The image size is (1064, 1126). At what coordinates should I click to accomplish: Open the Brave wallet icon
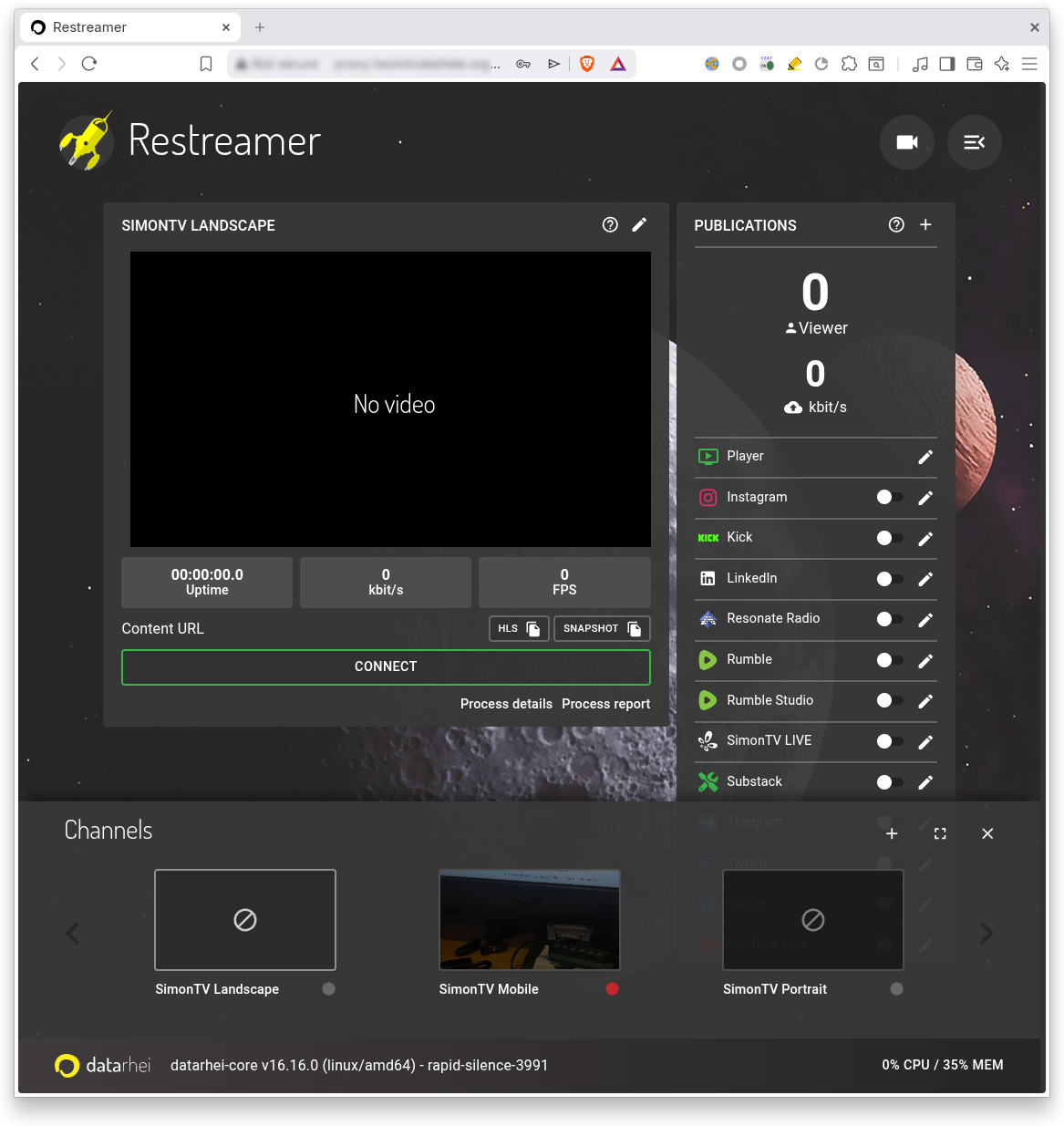click(975, 64)
